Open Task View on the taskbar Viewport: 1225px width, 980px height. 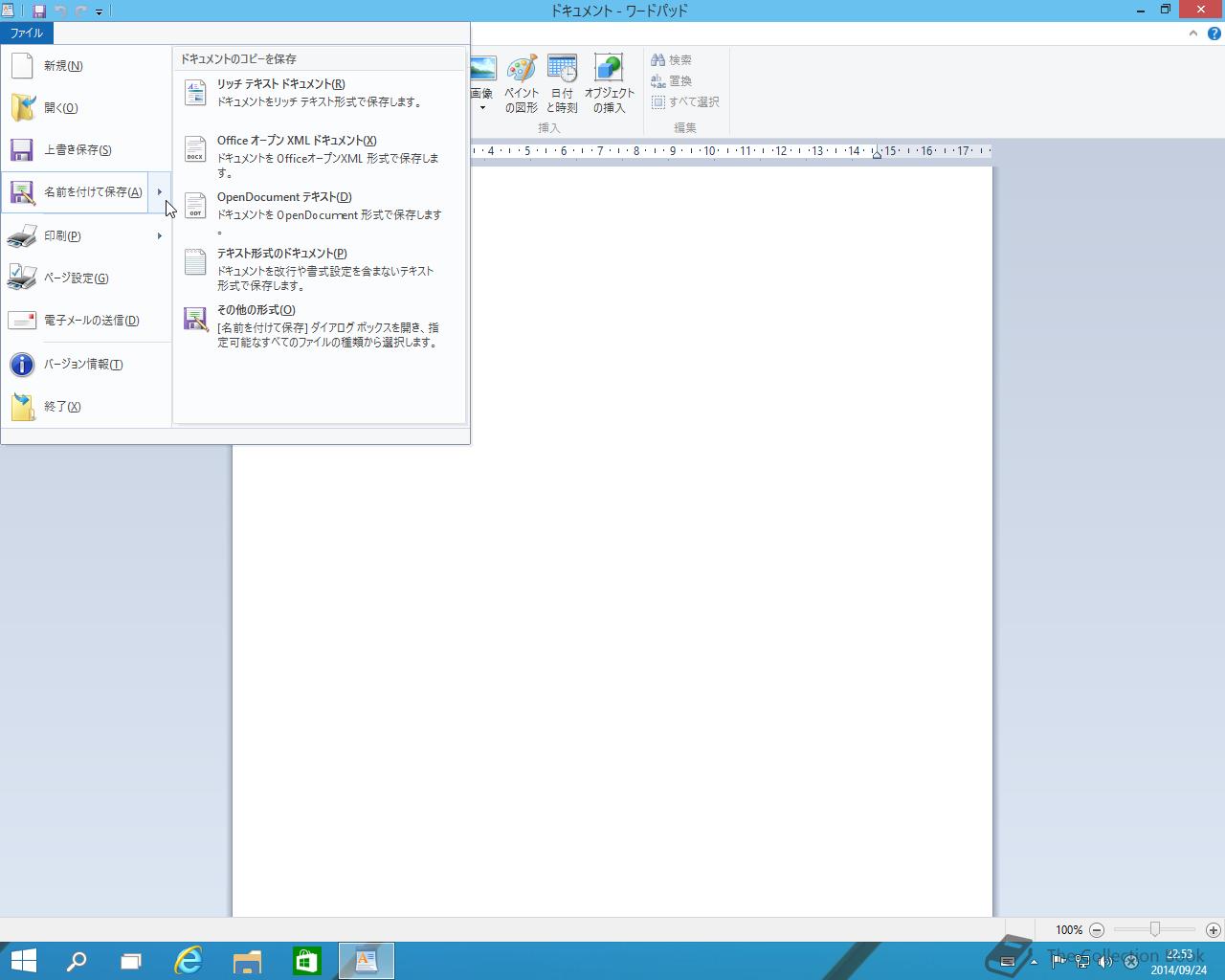point(131,961)
